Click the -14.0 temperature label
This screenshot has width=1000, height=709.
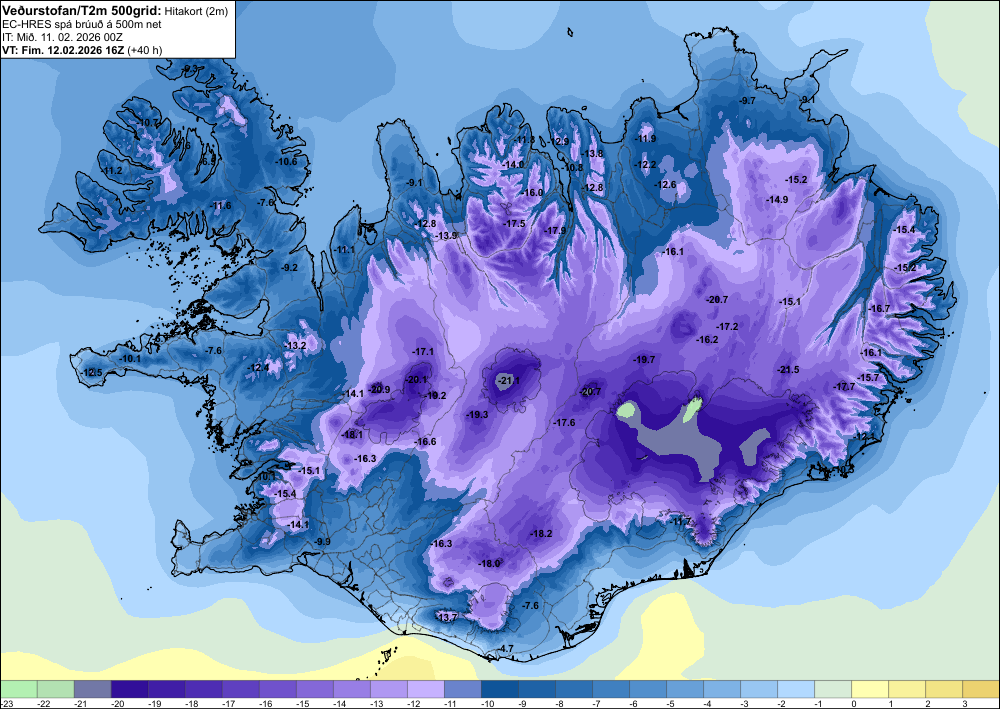coord(513,164)
